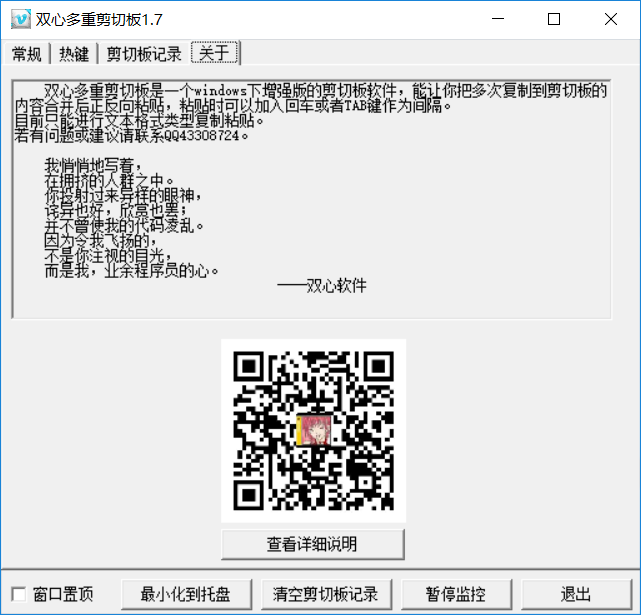Click the line 我悄悄地写着，
Image resolution: width=641 pixels, height=615 pixels.
click(94, 166)
